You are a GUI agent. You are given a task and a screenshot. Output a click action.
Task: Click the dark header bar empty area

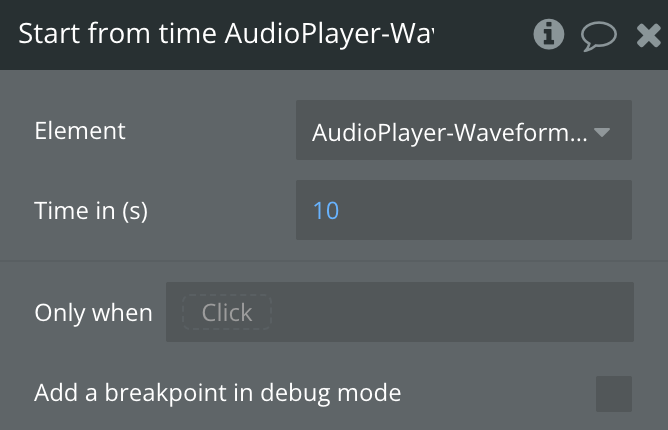(x=480, y=35)
